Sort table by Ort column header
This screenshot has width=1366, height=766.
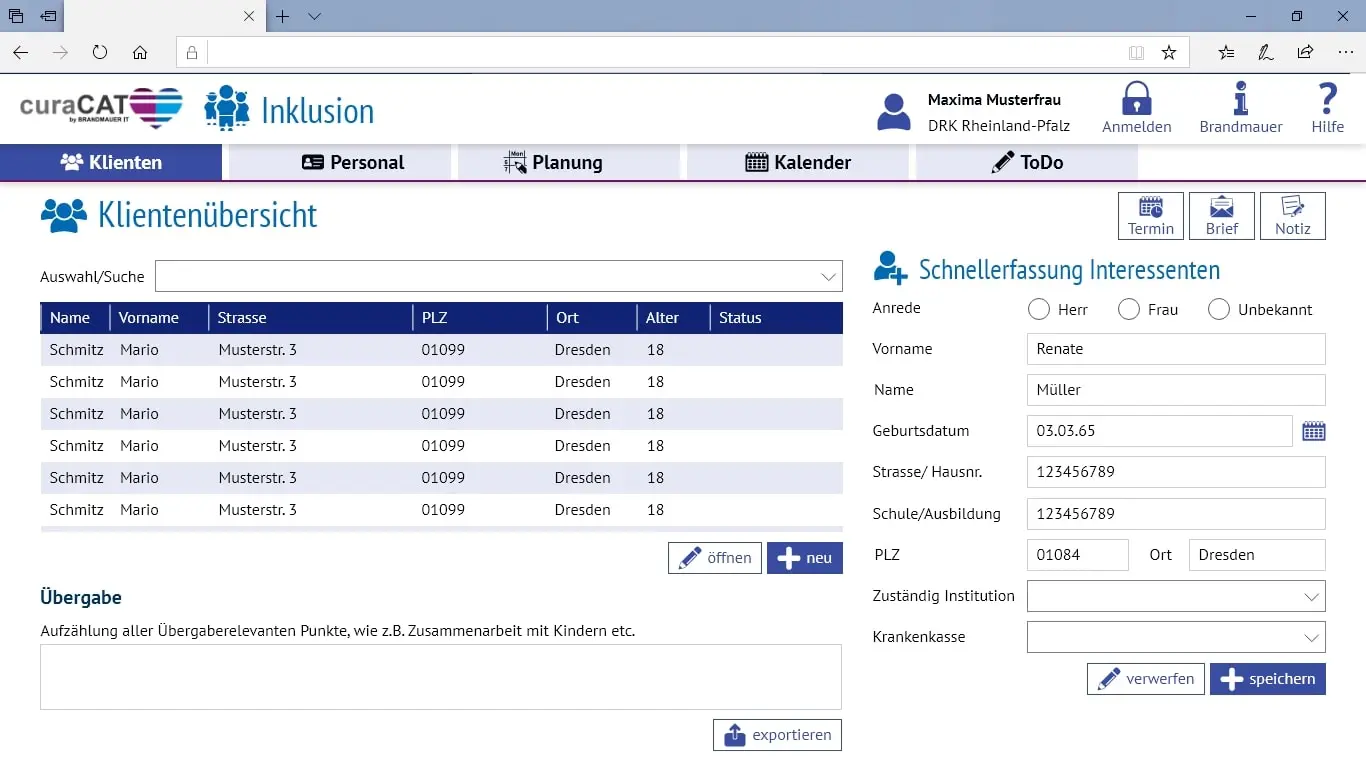pos(591,318)
